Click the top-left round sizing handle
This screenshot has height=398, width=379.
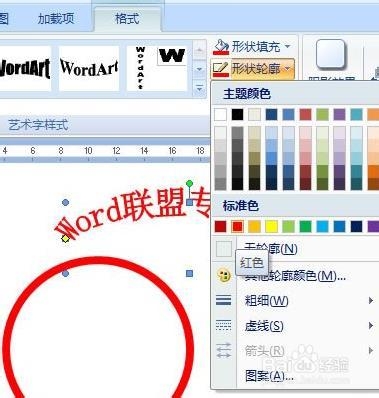66,202
